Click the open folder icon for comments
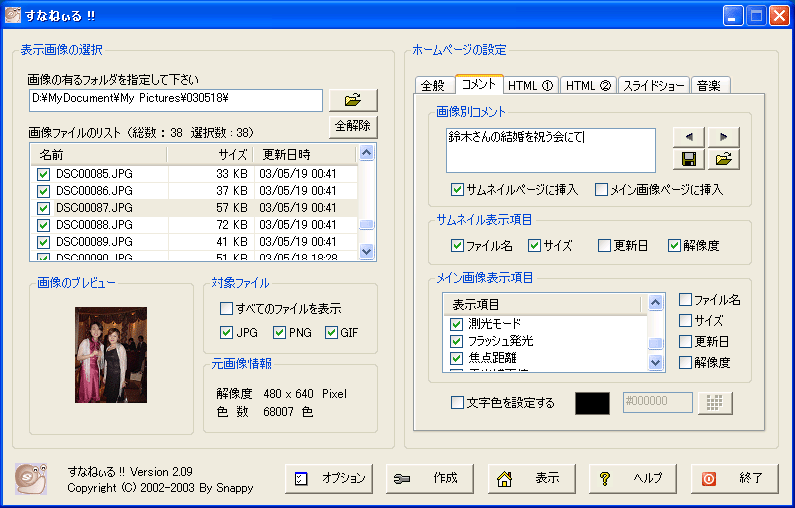Screen dimensions: 795x508 [724, 159]
